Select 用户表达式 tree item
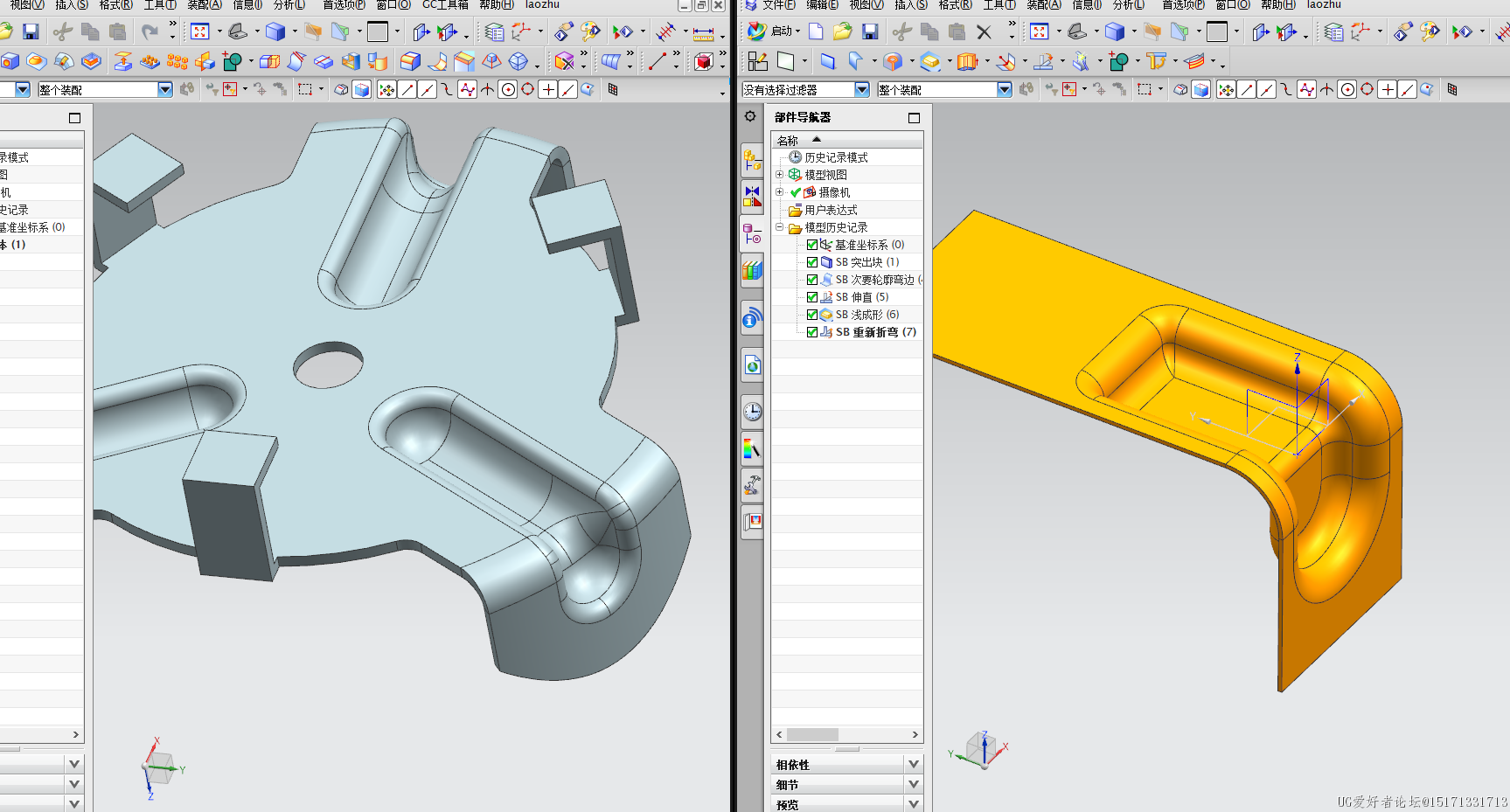Screen dimensions: 1510x812 pyautogui.click(x=831, y=210)
